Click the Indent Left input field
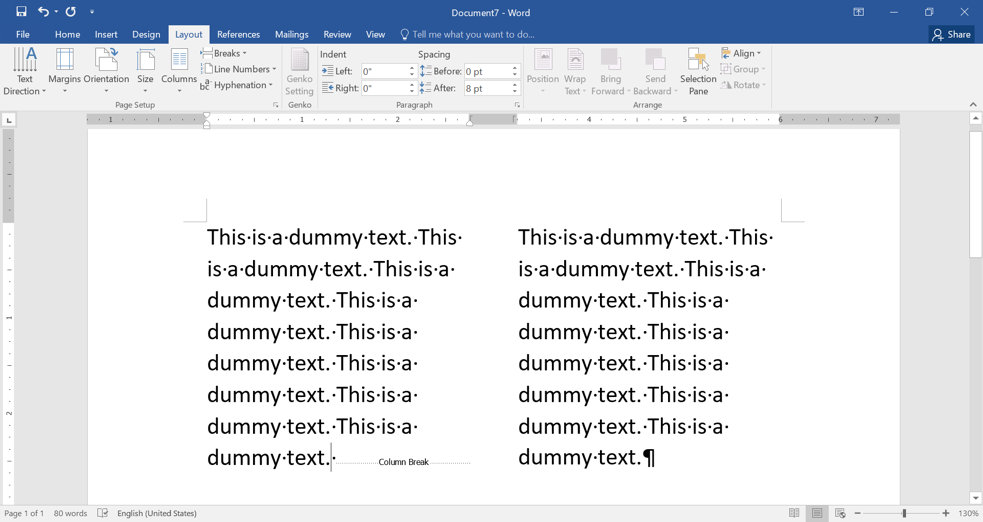Screen dimensions: 983x522 point(385,71)
